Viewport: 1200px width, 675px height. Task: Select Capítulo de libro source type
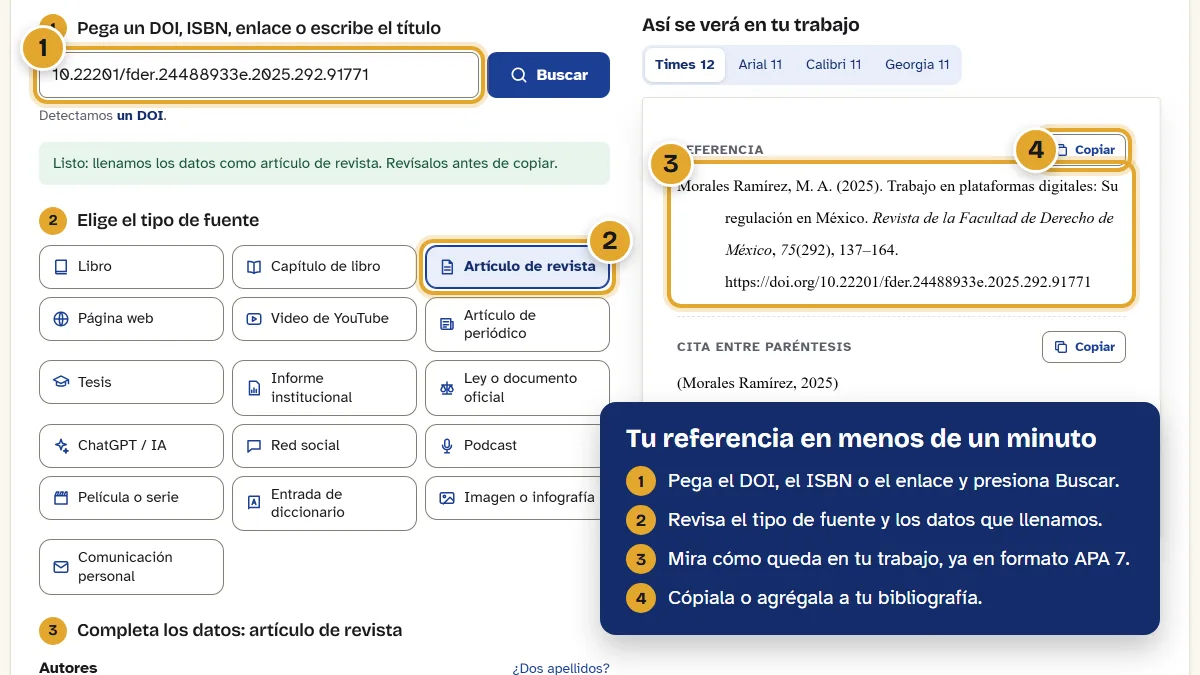coord(324,267)
